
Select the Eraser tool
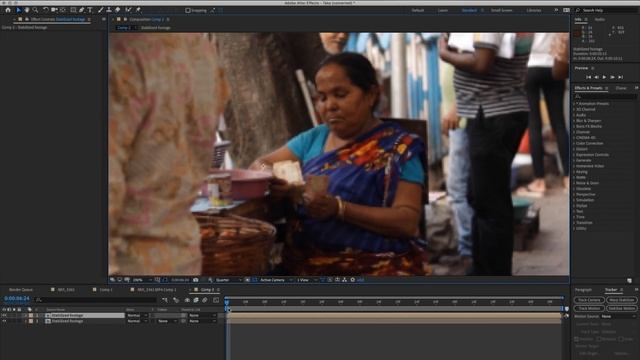pos(118,10)
